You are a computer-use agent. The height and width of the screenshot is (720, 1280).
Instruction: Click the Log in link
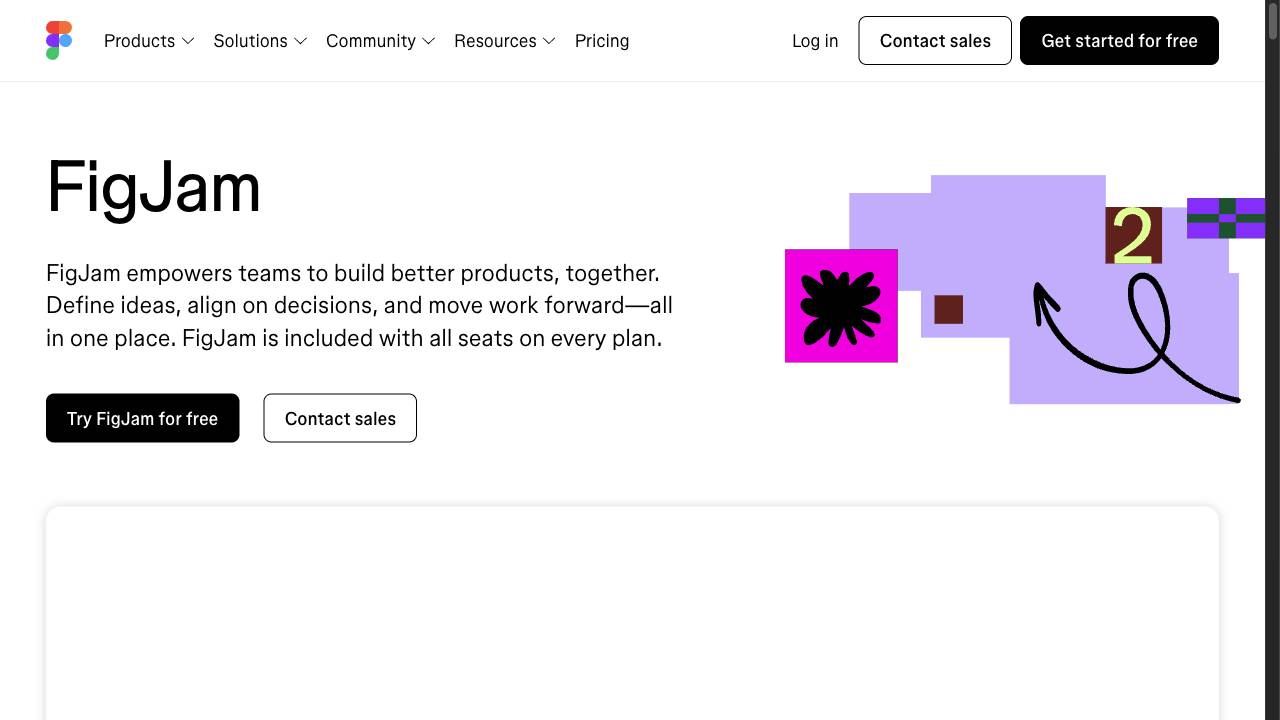coord(815,41)
